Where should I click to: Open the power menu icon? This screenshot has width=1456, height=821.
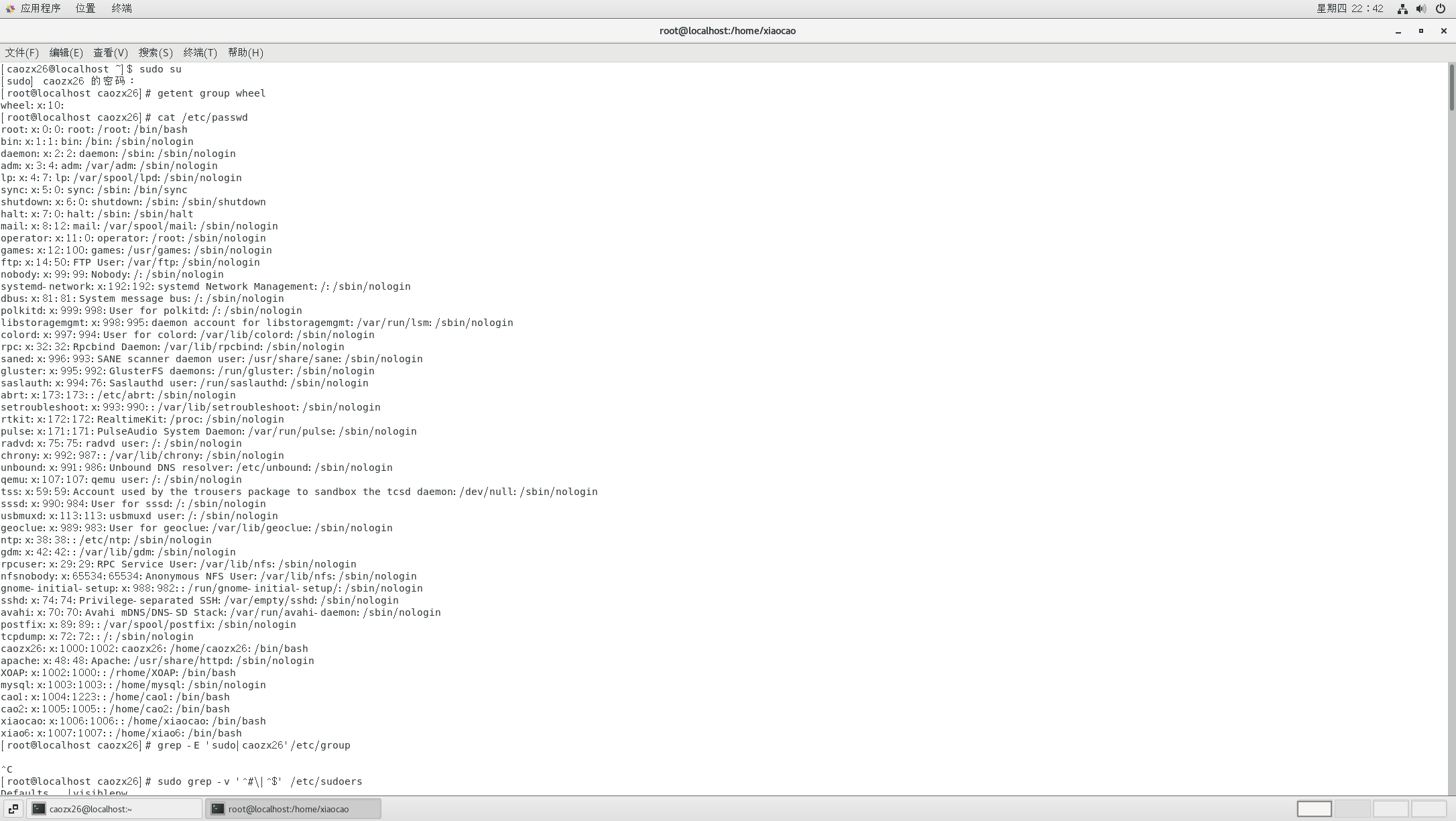[1440, 9]
